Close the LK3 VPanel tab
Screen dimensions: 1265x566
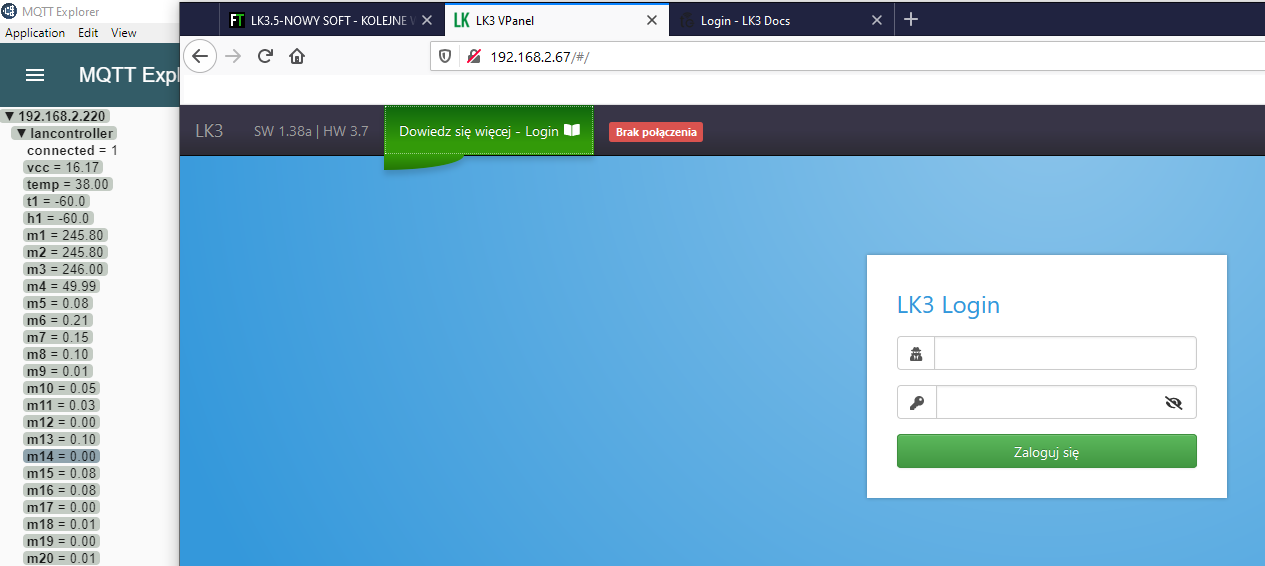pyautogui.click(x=652, y=20)
